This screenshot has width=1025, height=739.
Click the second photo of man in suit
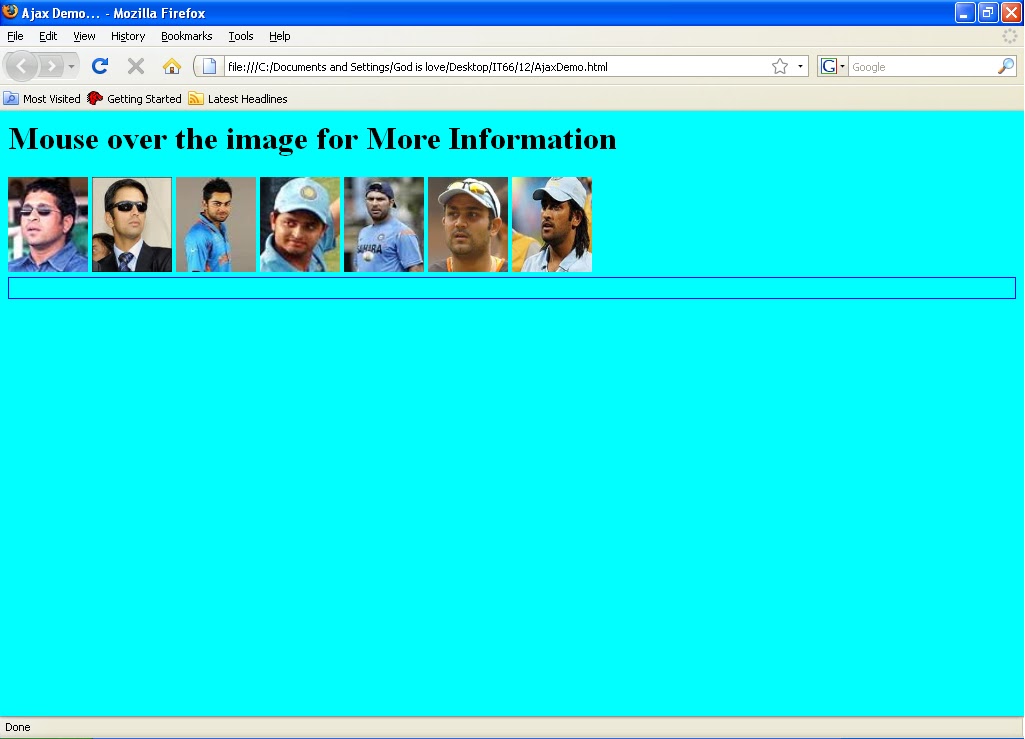pos(132,224)
